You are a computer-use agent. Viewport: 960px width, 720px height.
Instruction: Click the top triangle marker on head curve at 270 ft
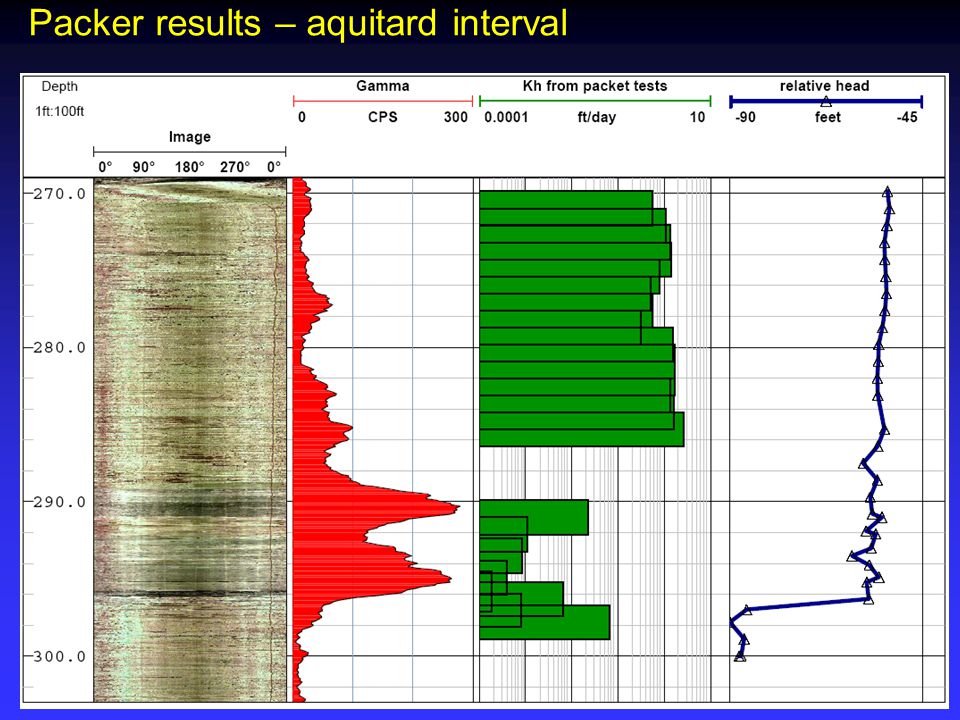pos(887,192)
